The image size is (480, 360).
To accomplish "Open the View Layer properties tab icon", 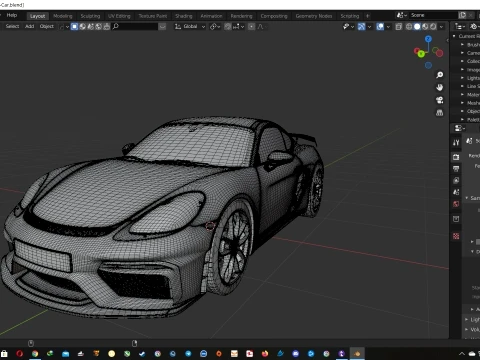I will pyautogui.click(x=456, y=180).
